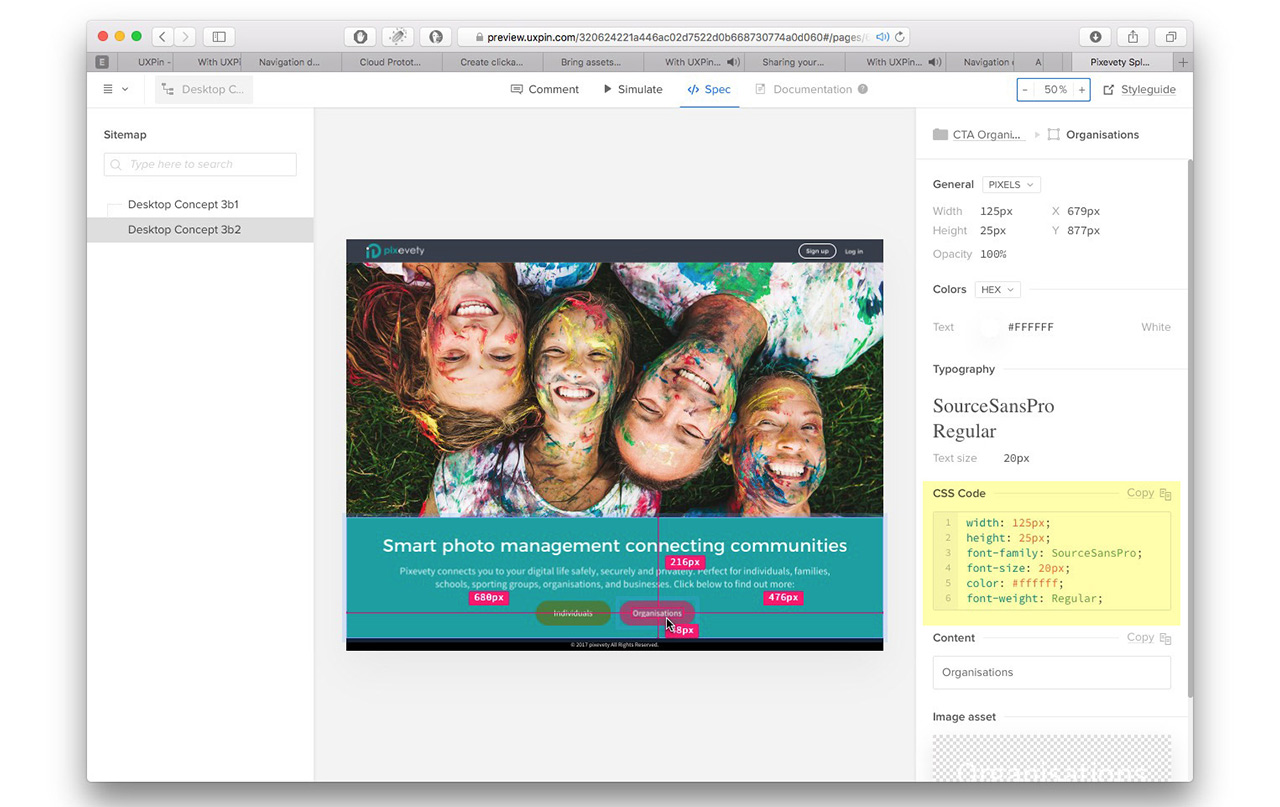Open Safari downloads
Viewport: 1280px width, 807px height.
1095,37
